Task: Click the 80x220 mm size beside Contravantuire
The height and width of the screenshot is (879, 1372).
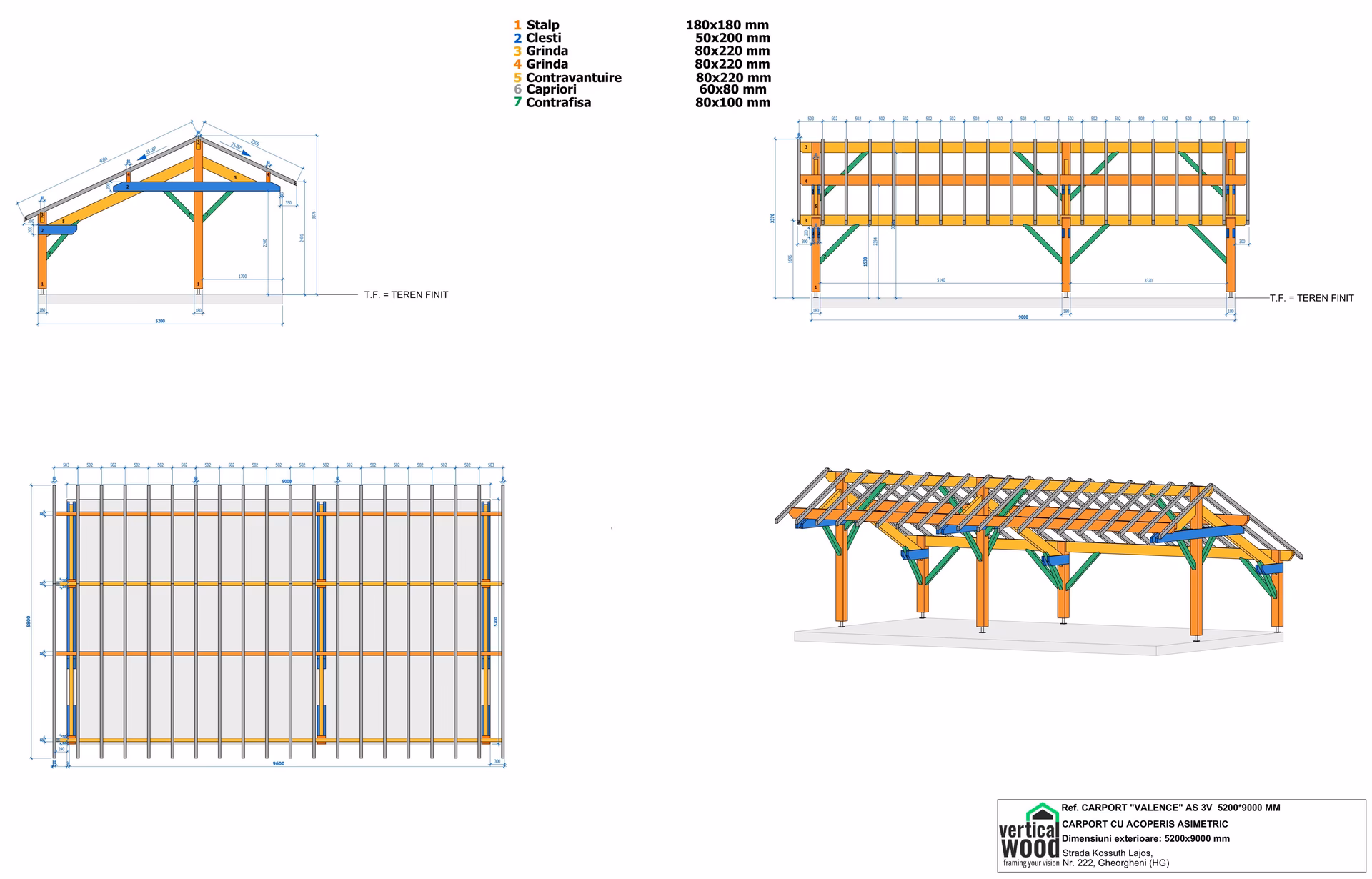Action: point(733,77)
